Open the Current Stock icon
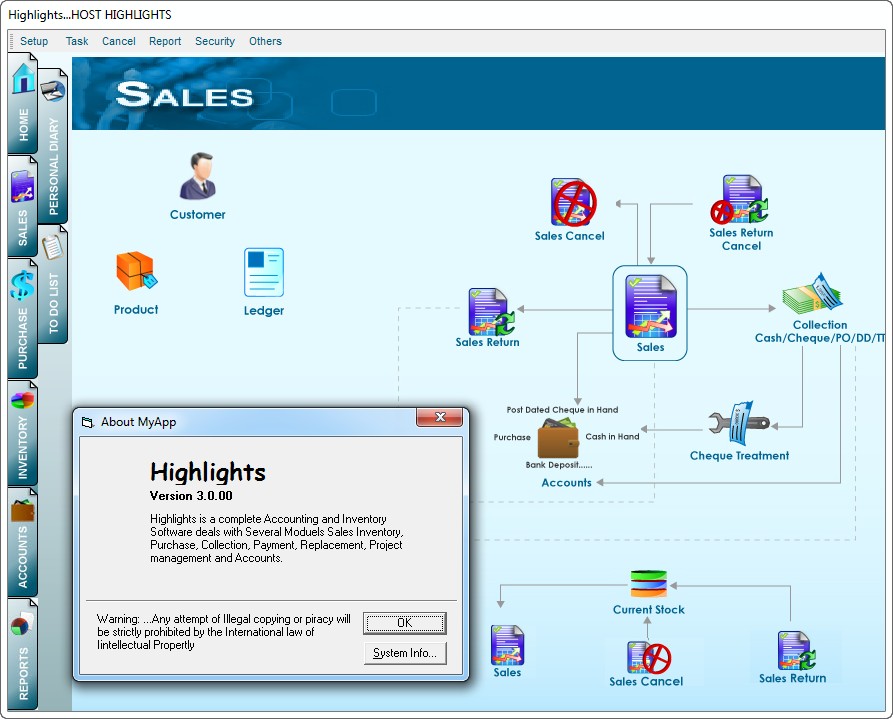This screenshot has height=719, width=893. pos(649,584)
